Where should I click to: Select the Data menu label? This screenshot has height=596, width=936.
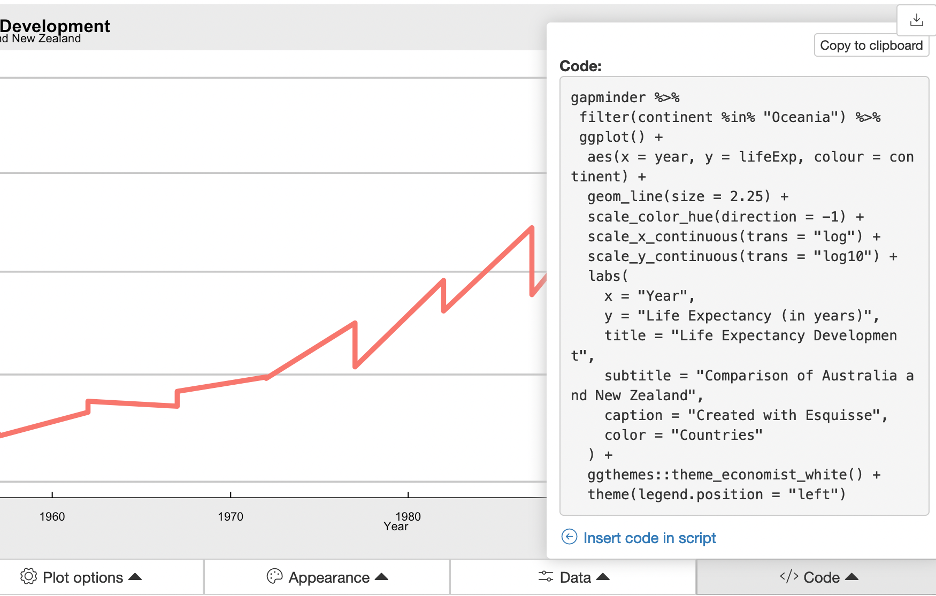click(x=575, y=577)
